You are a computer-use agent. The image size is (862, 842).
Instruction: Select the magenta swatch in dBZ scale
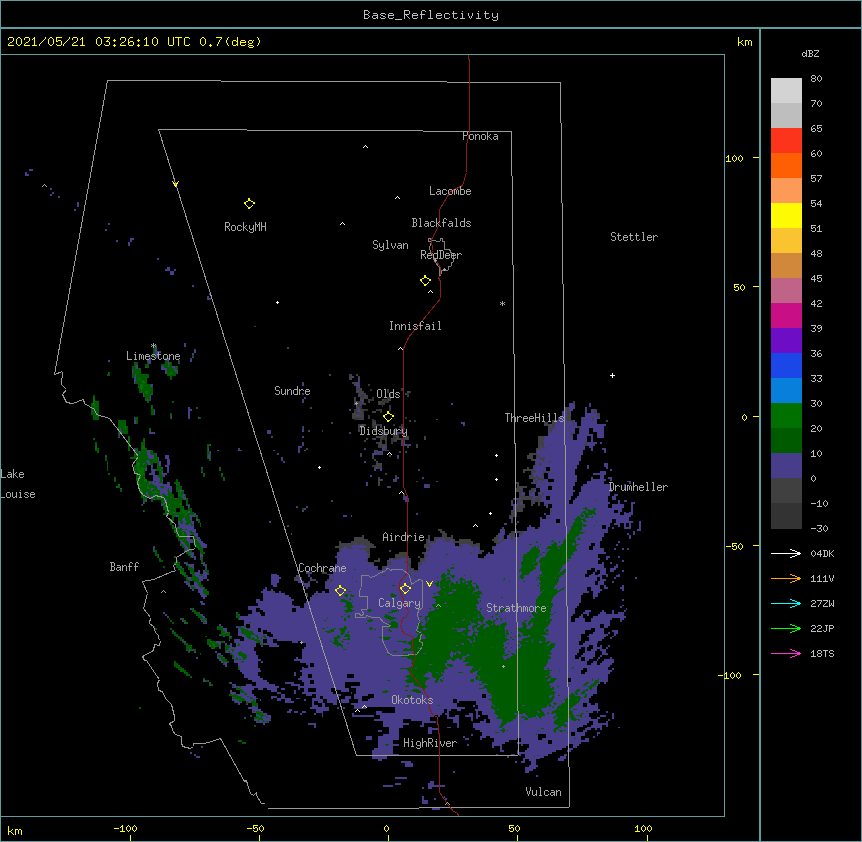coord(786,315)
